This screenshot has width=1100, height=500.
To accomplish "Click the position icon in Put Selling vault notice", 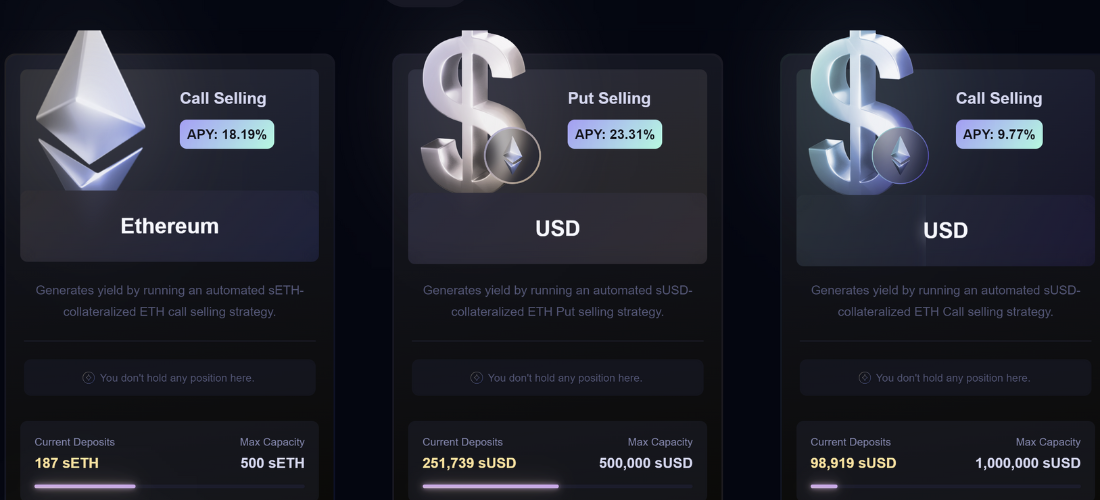I will 476,378.
